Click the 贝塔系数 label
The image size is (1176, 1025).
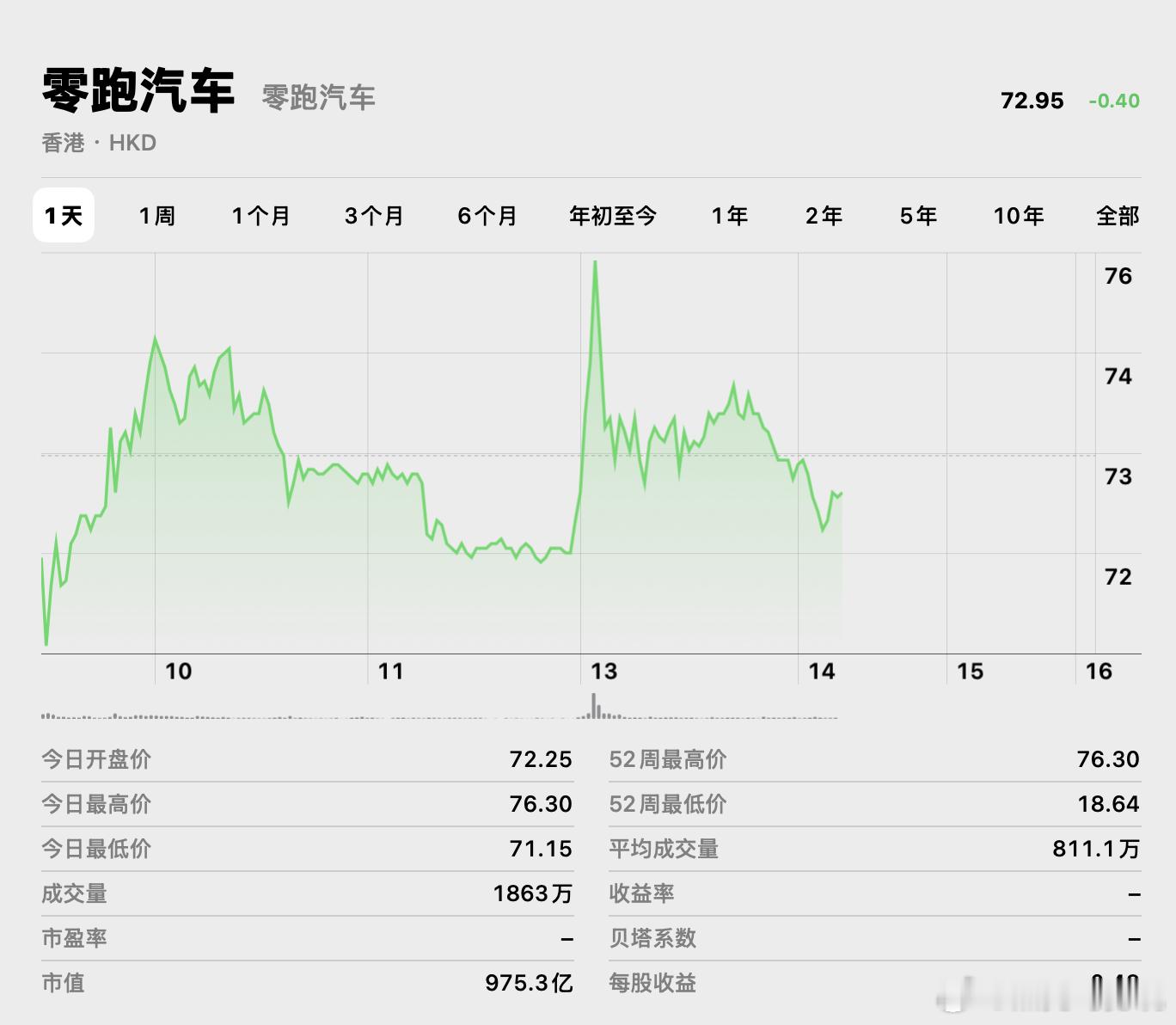[x=652, y=938]
